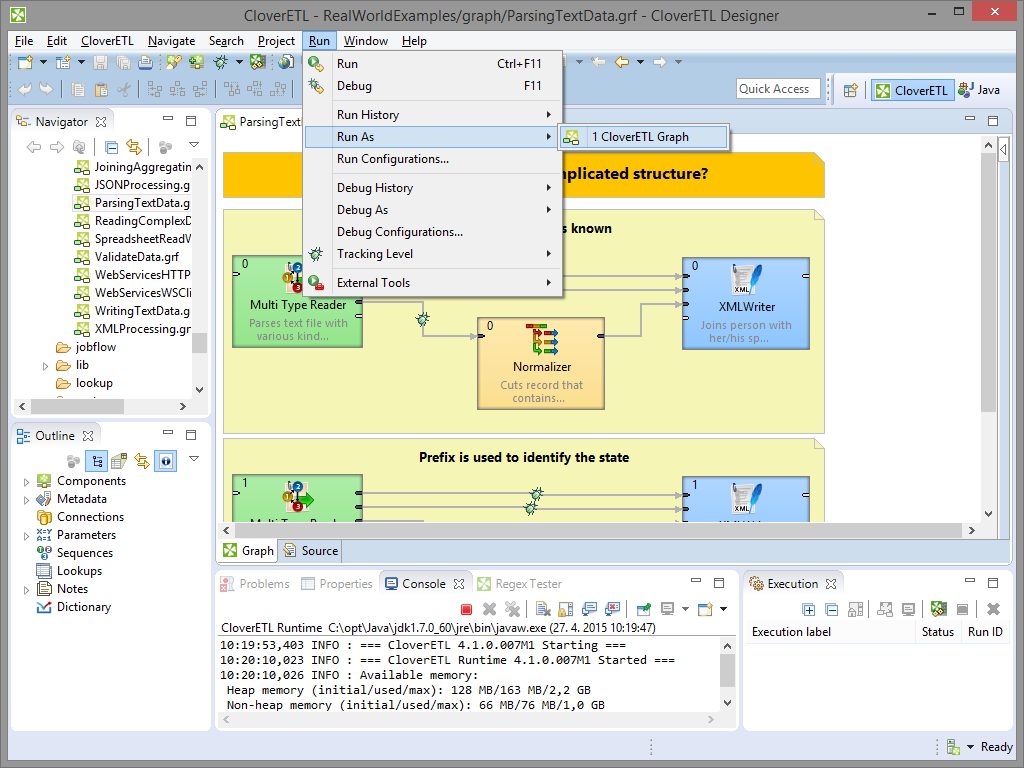The width and height of the screenshot is (1024, 768).
Task: Switch to the Source editor tab
Action: [x=311, y=551]
